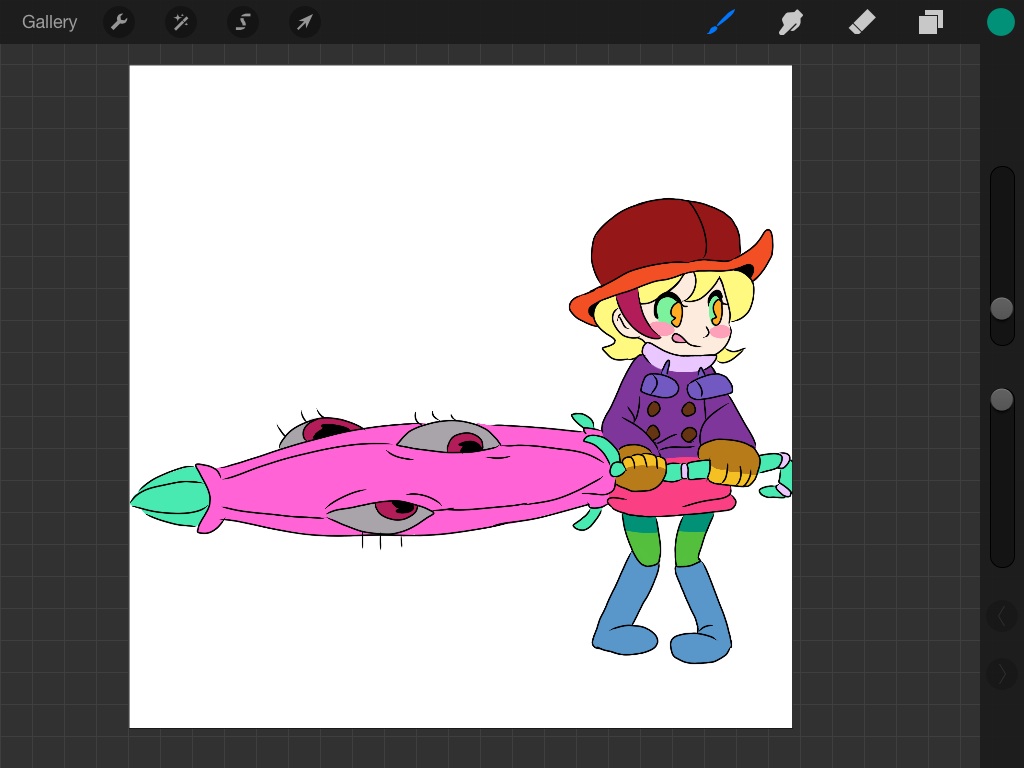Activate the Transform arrow tool
The image size is (1024, 768).
[305, 22]
